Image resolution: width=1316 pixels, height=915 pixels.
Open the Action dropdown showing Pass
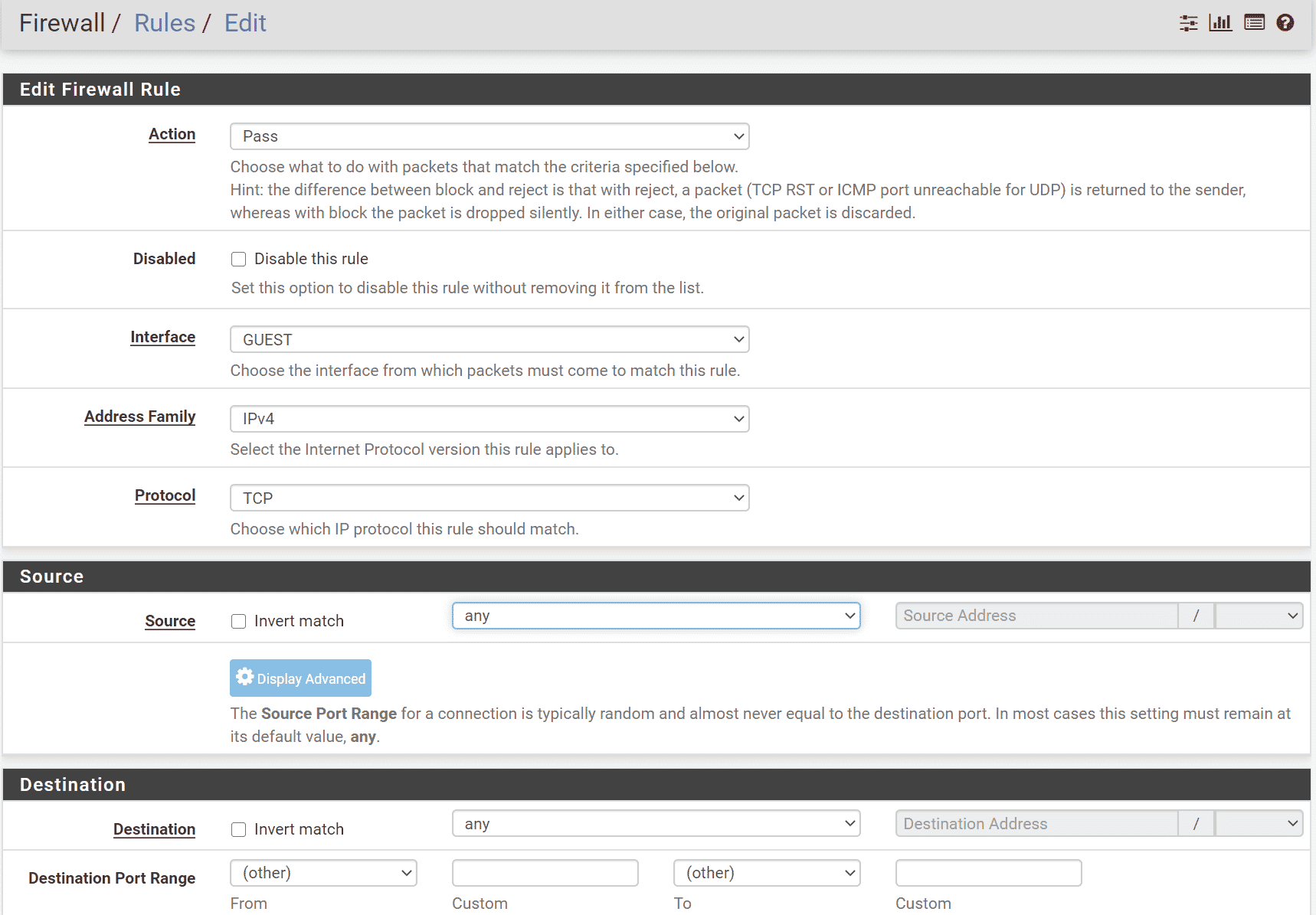point(489,136)
